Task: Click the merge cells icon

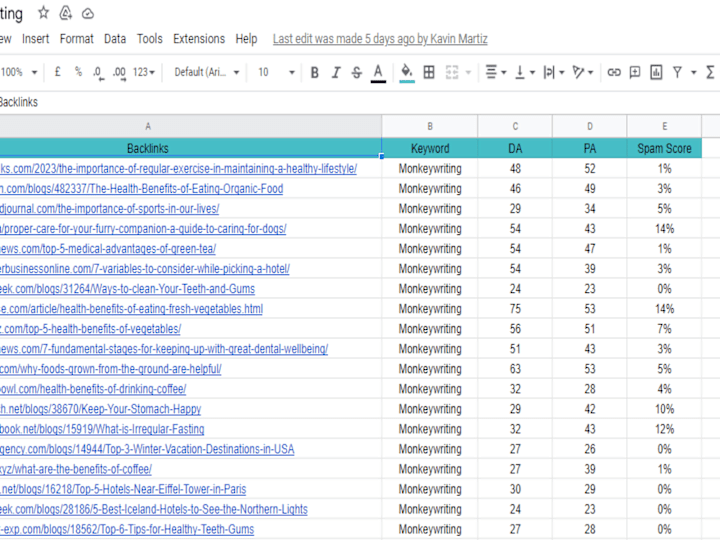Action: point(452,72)
